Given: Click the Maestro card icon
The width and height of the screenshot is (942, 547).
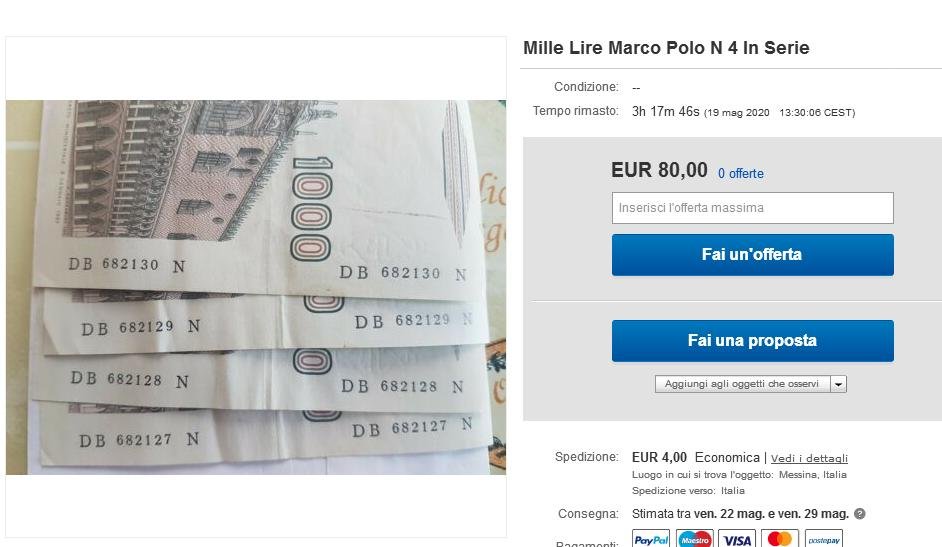Looking at the screenshot, I should pos(694,539).
